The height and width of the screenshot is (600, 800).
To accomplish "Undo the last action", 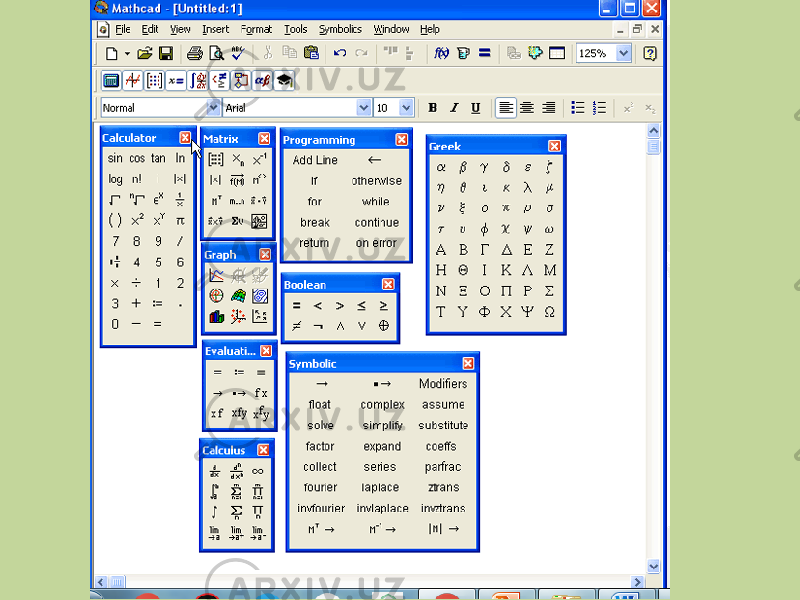I will point(340,53).
